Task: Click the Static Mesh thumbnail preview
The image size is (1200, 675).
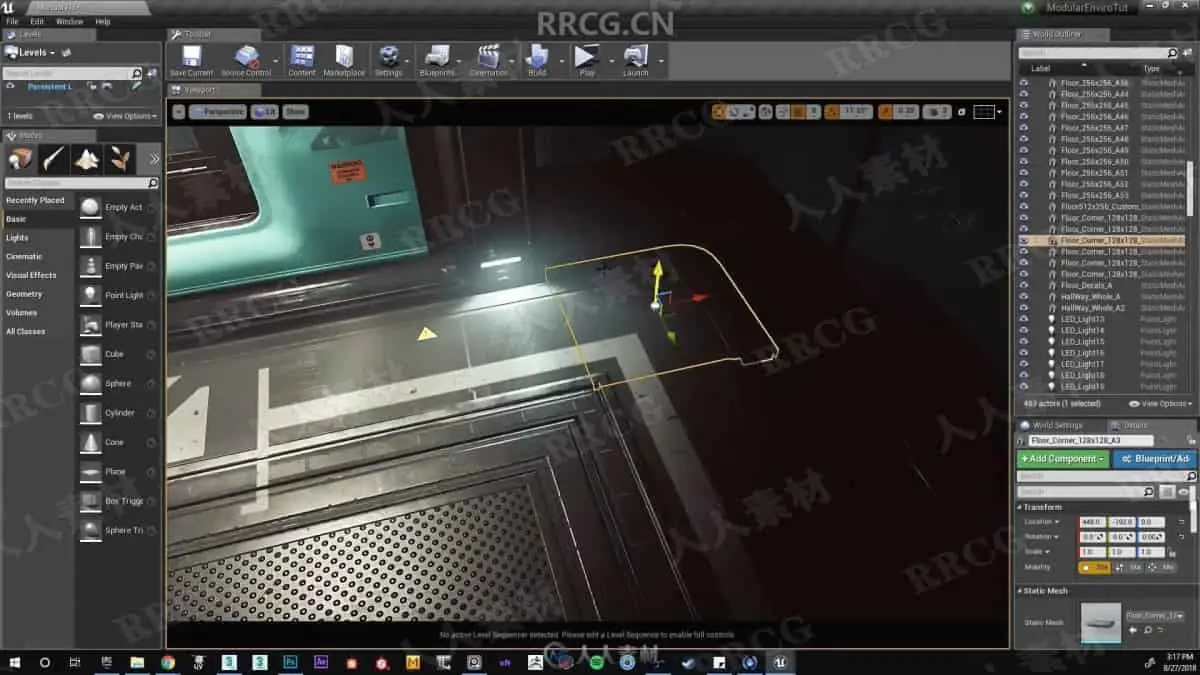Action: pyautogui.click(x=1101, y=622)
